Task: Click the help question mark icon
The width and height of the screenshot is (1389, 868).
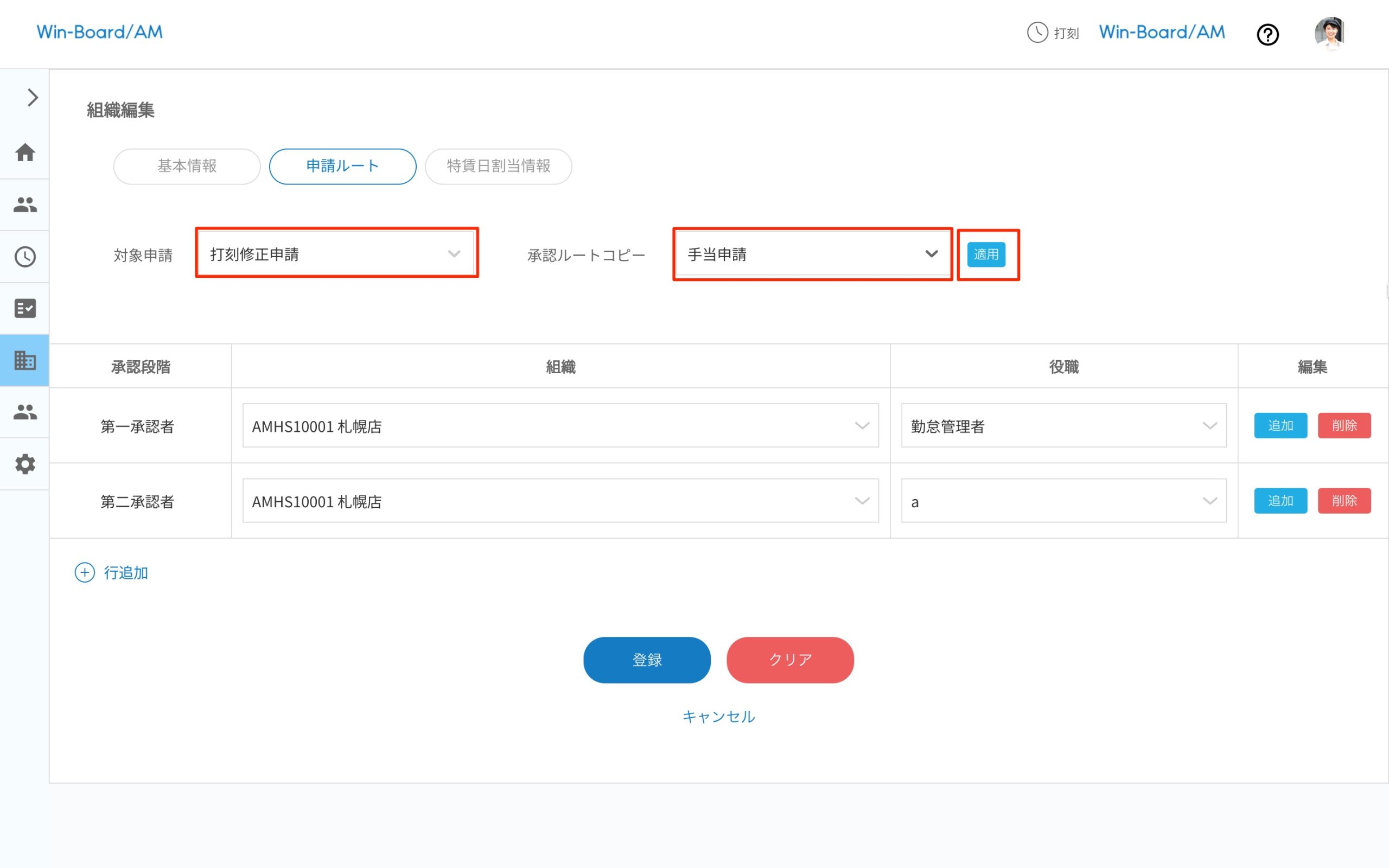Action: pos(1267,34)
